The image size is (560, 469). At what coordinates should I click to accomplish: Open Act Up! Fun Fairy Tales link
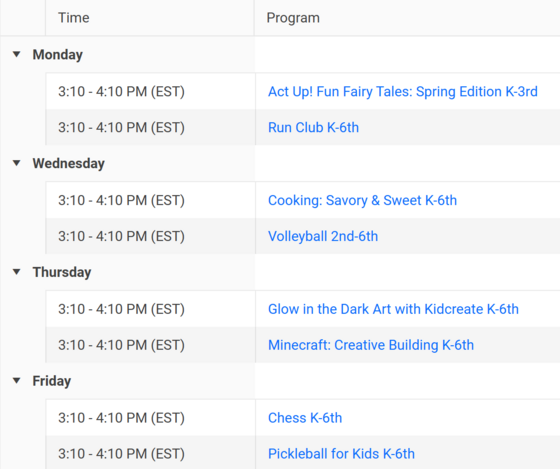coord(402,92)
